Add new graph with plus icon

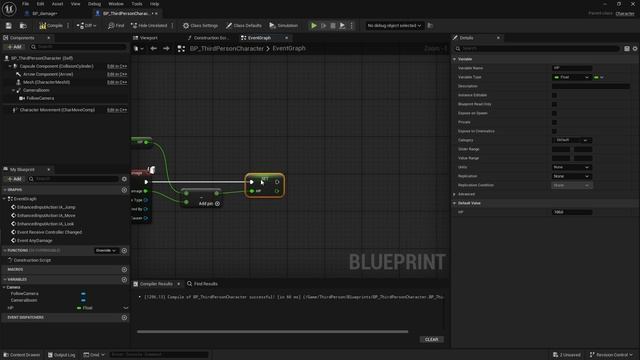coord(124,190)
